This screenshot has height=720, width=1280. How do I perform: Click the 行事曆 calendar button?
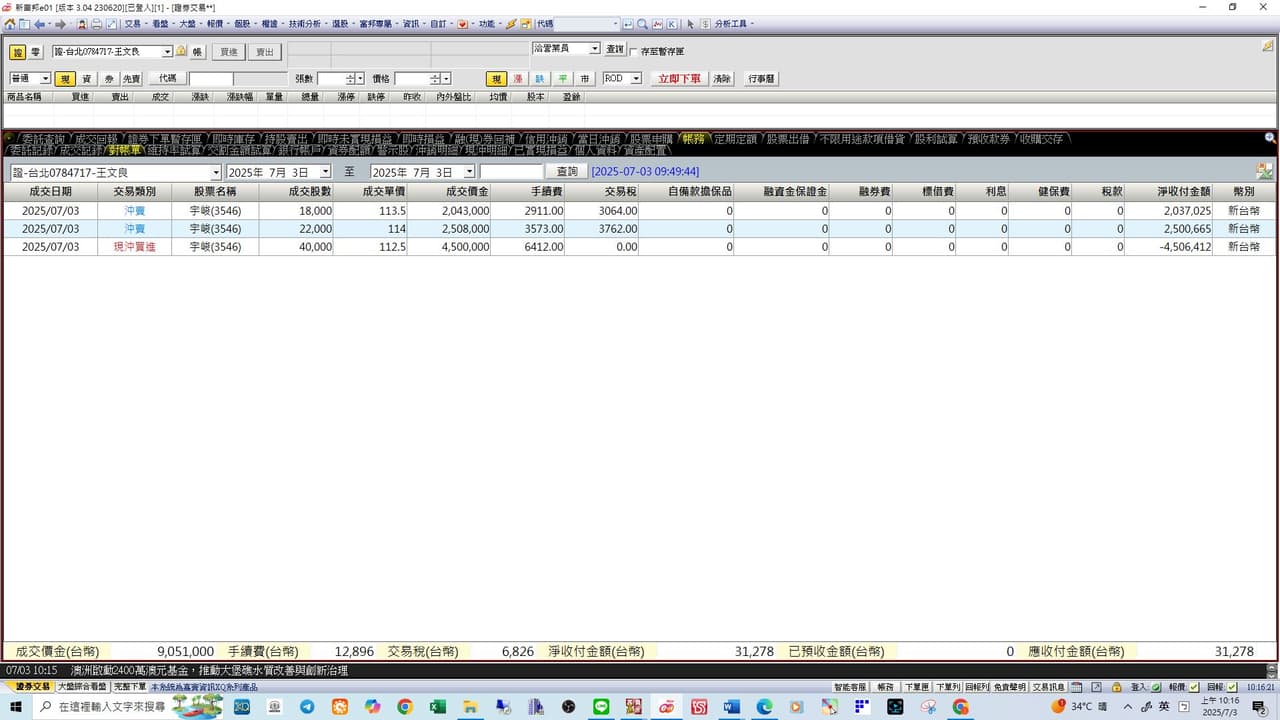[761, 79]
